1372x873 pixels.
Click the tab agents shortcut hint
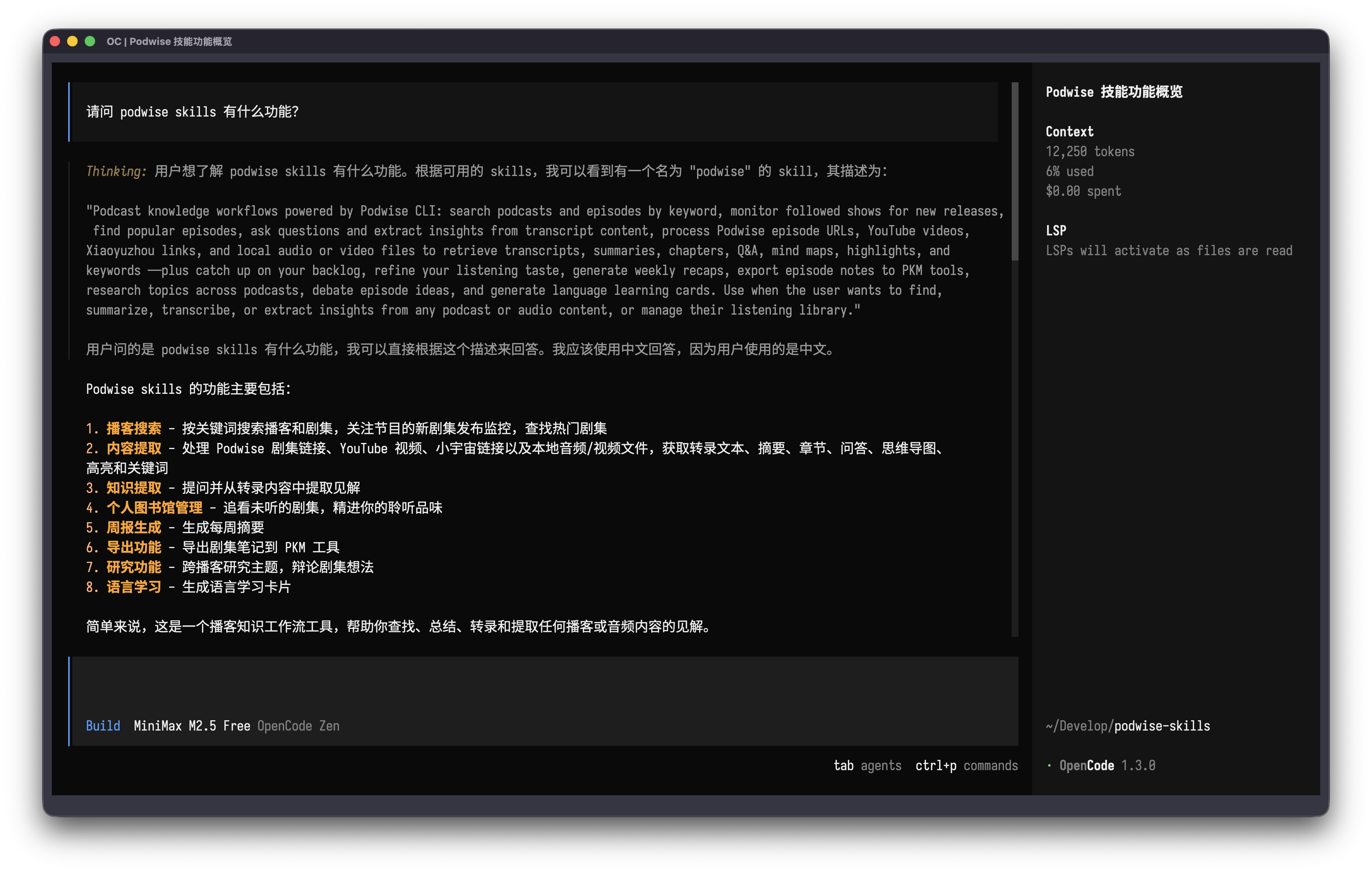coord(867,765)
